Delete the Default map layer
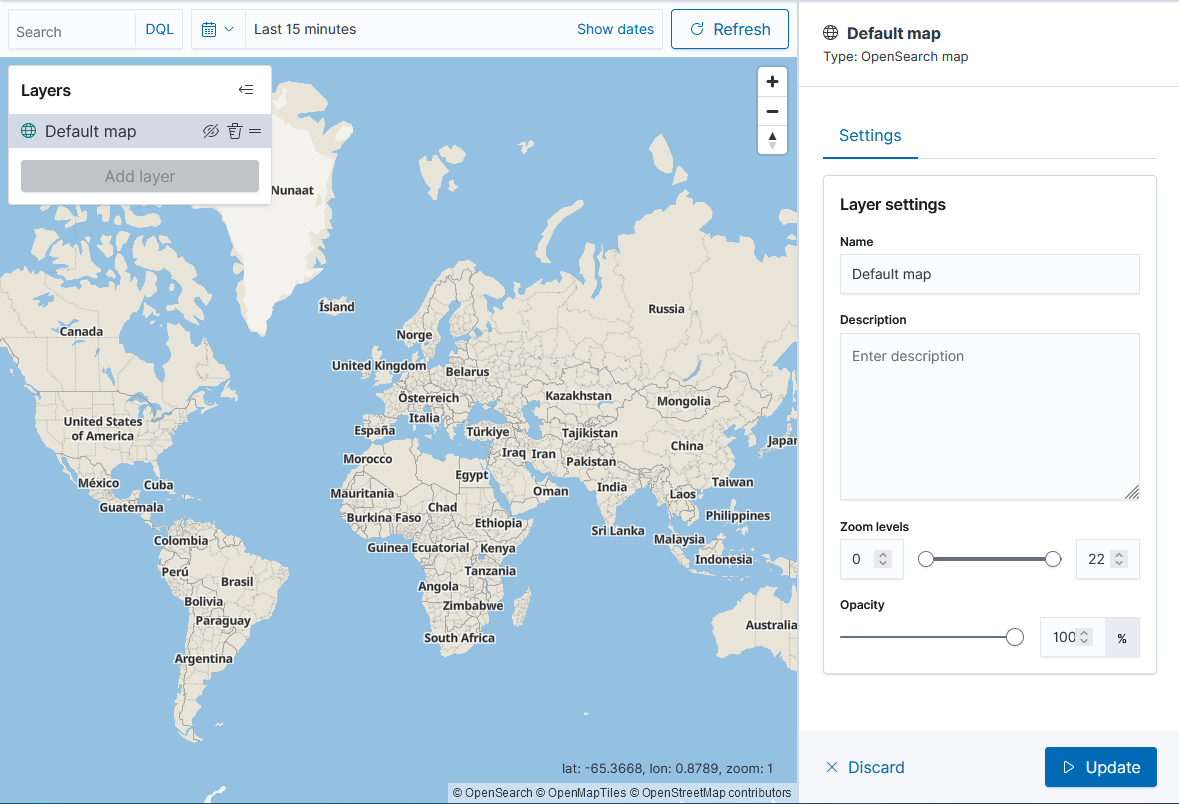 [234, 131]
